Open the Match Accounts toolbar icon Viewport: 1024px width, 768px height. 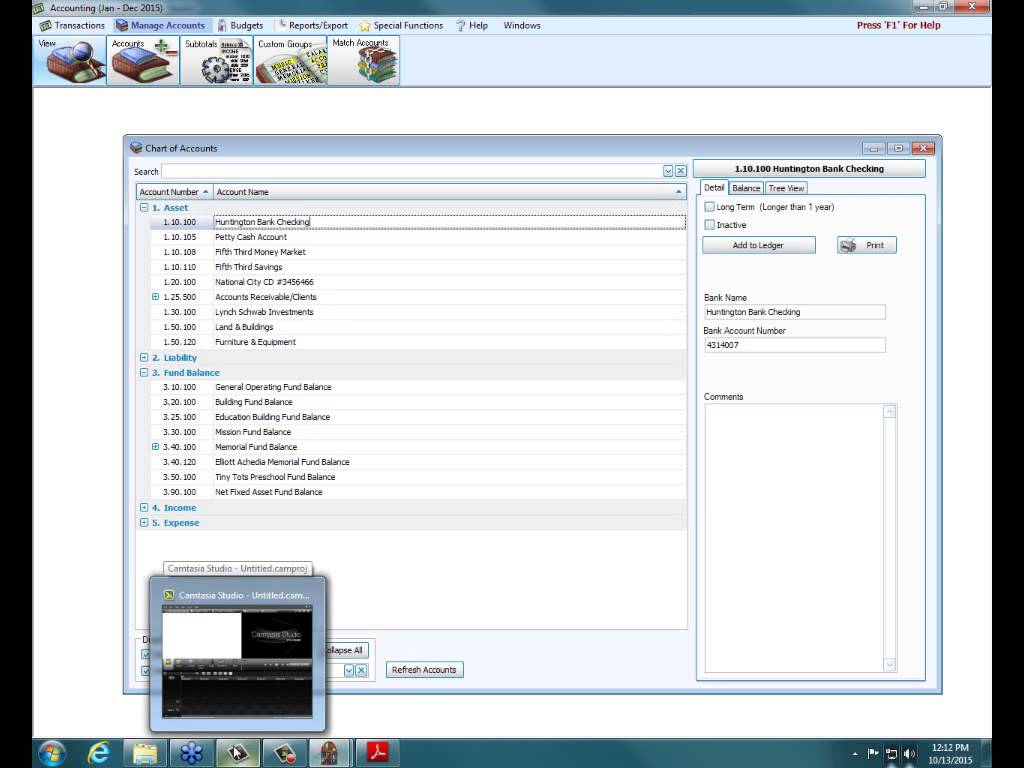363,61
